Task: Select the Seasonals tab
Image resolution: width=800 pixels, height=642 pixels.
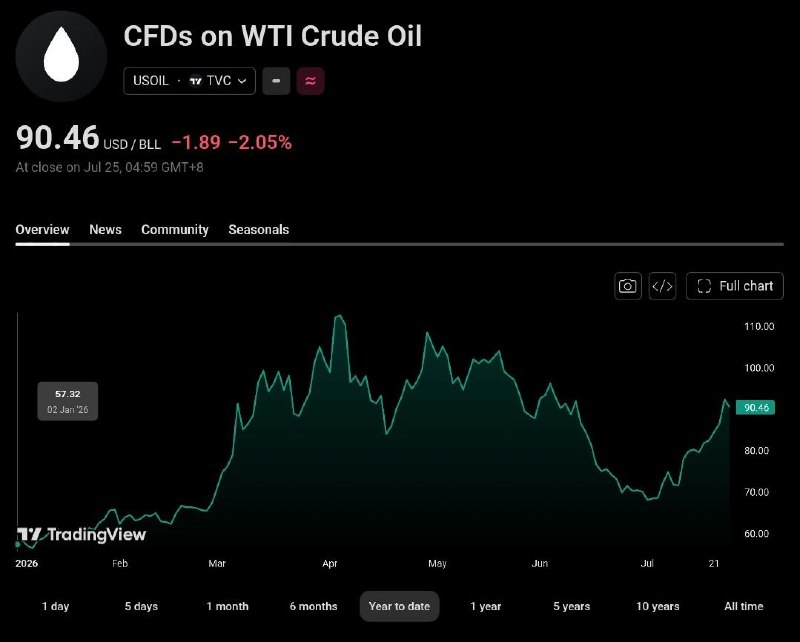Action: pyautogui.click(x=259, y=230)
